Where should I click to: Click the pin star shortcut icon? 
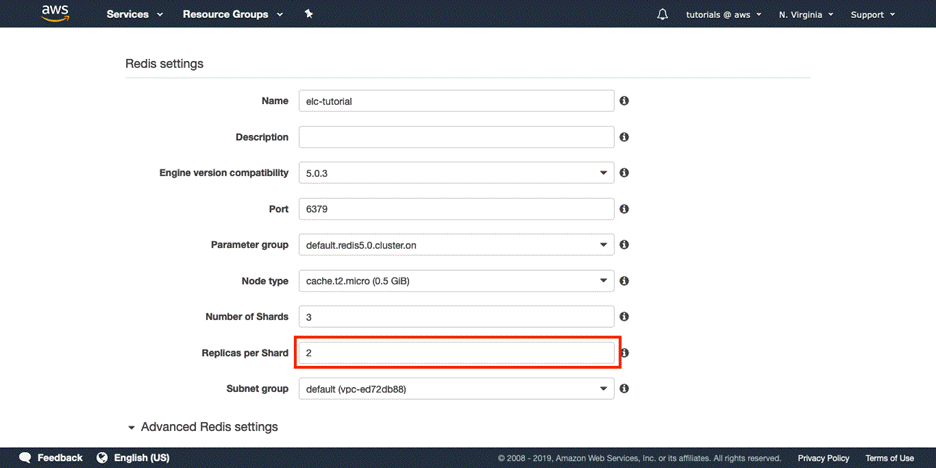click(309, 14)
